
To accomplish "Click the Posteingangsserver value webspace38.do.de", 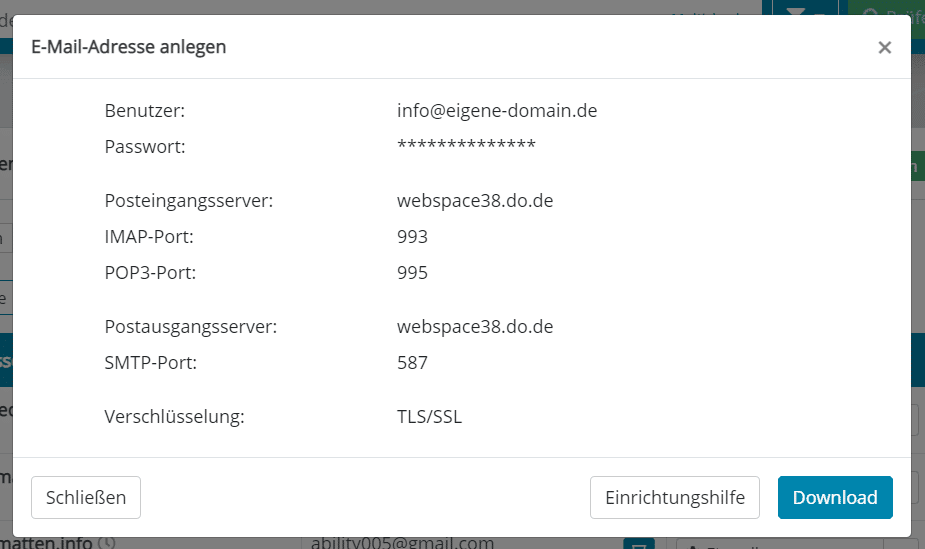I will point(475,201).
